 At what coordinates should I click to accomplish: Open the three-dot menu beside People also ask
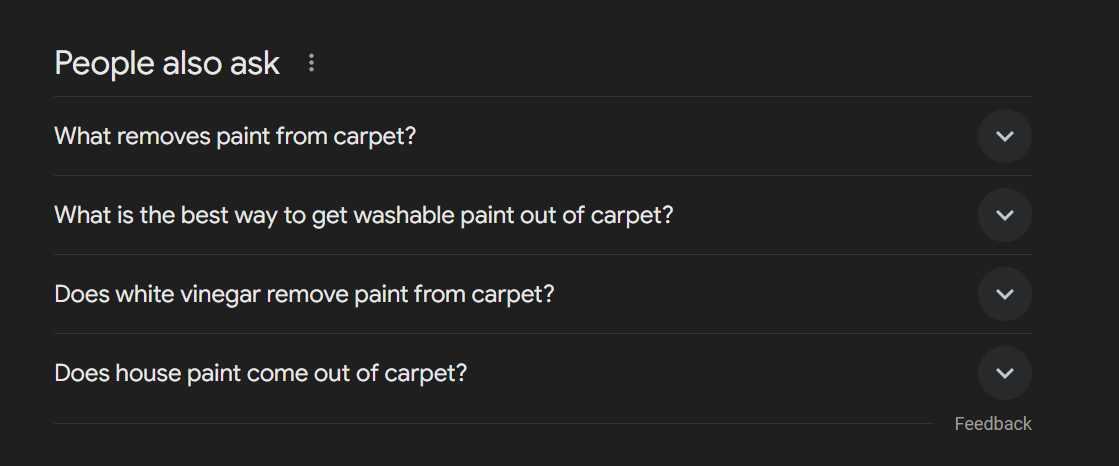point(311,63)
